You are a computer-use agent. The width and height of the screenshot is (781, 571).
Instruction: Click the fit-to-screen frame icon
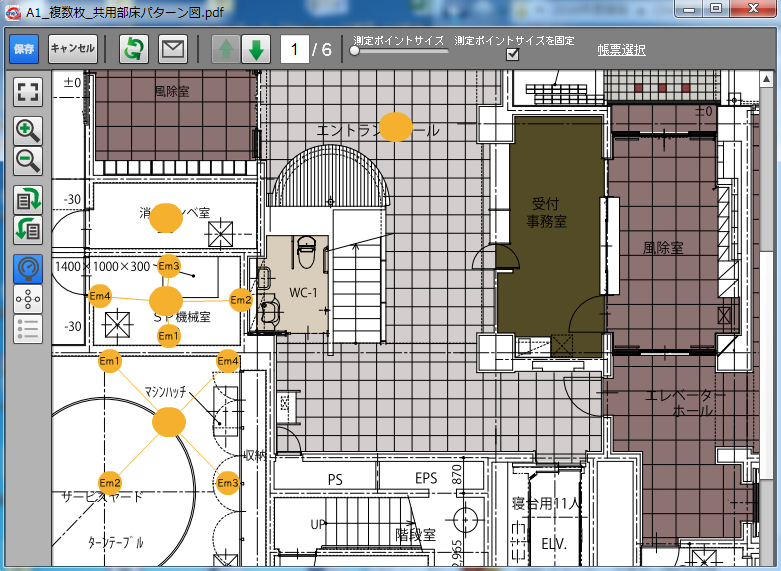pos(28,92)
